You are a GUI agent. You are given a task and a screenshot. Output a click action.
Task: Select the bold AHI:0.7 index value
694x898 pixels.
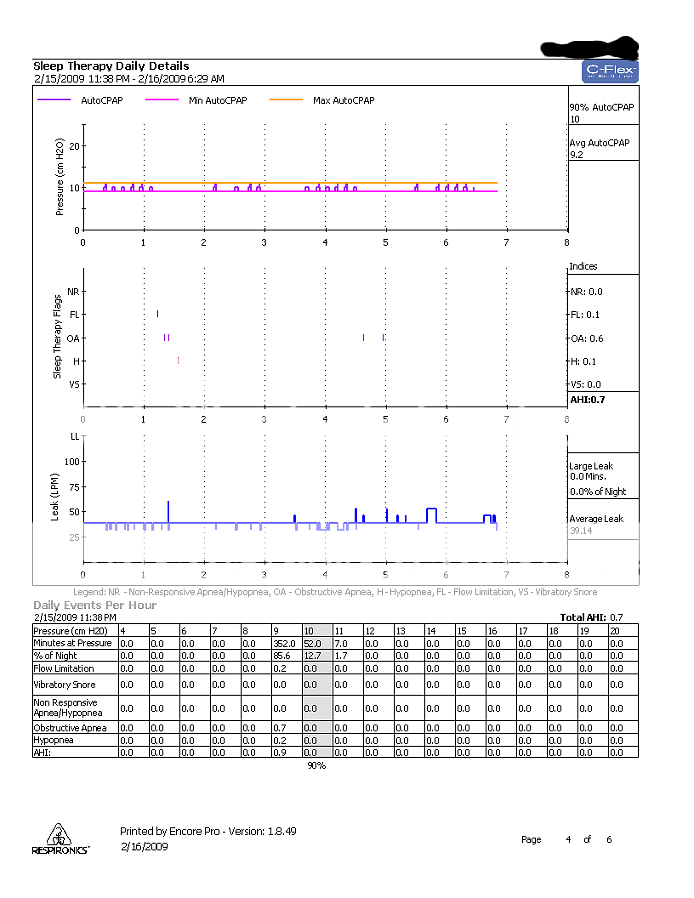(585, 400)
